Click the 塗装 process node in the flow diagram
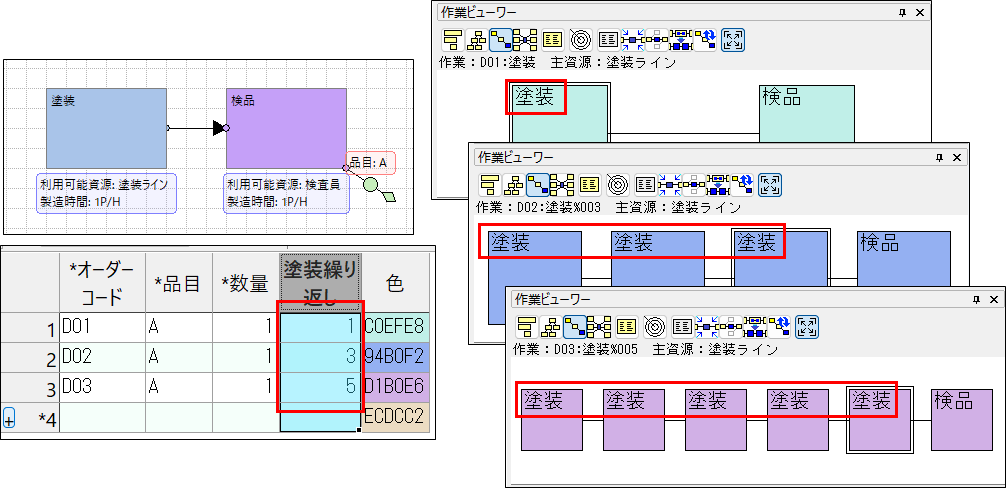The height and width of the screenshot is (488, 1006). 106,128
